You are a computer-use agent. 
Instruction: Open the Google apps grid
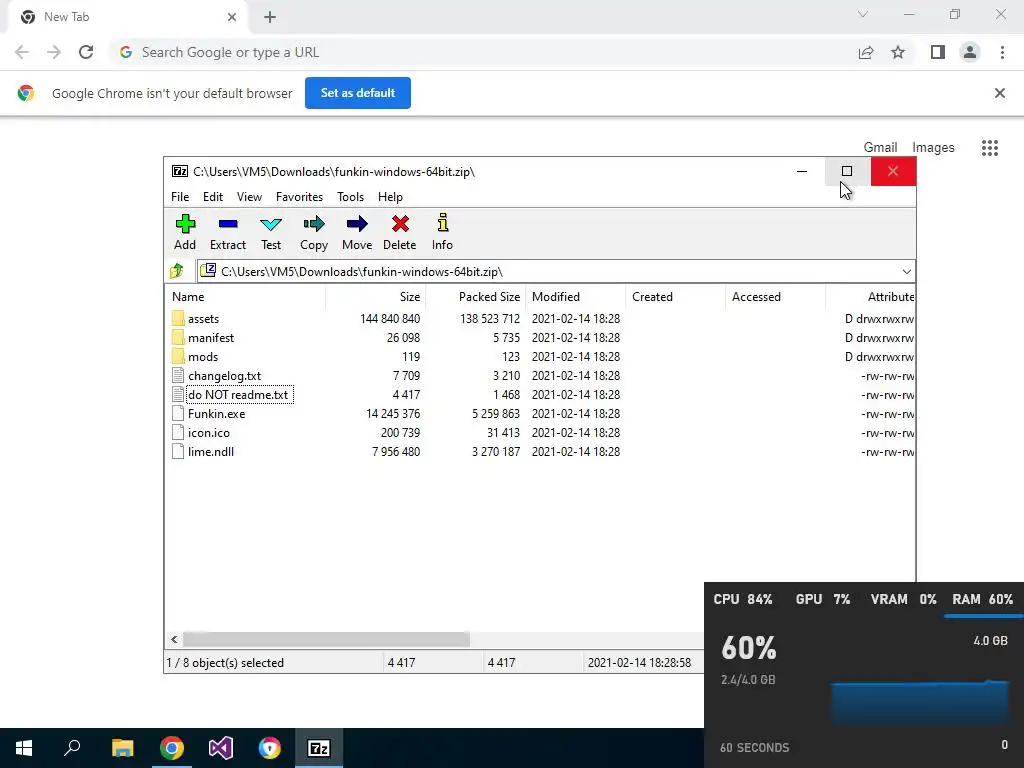click(x=990, y=148)
